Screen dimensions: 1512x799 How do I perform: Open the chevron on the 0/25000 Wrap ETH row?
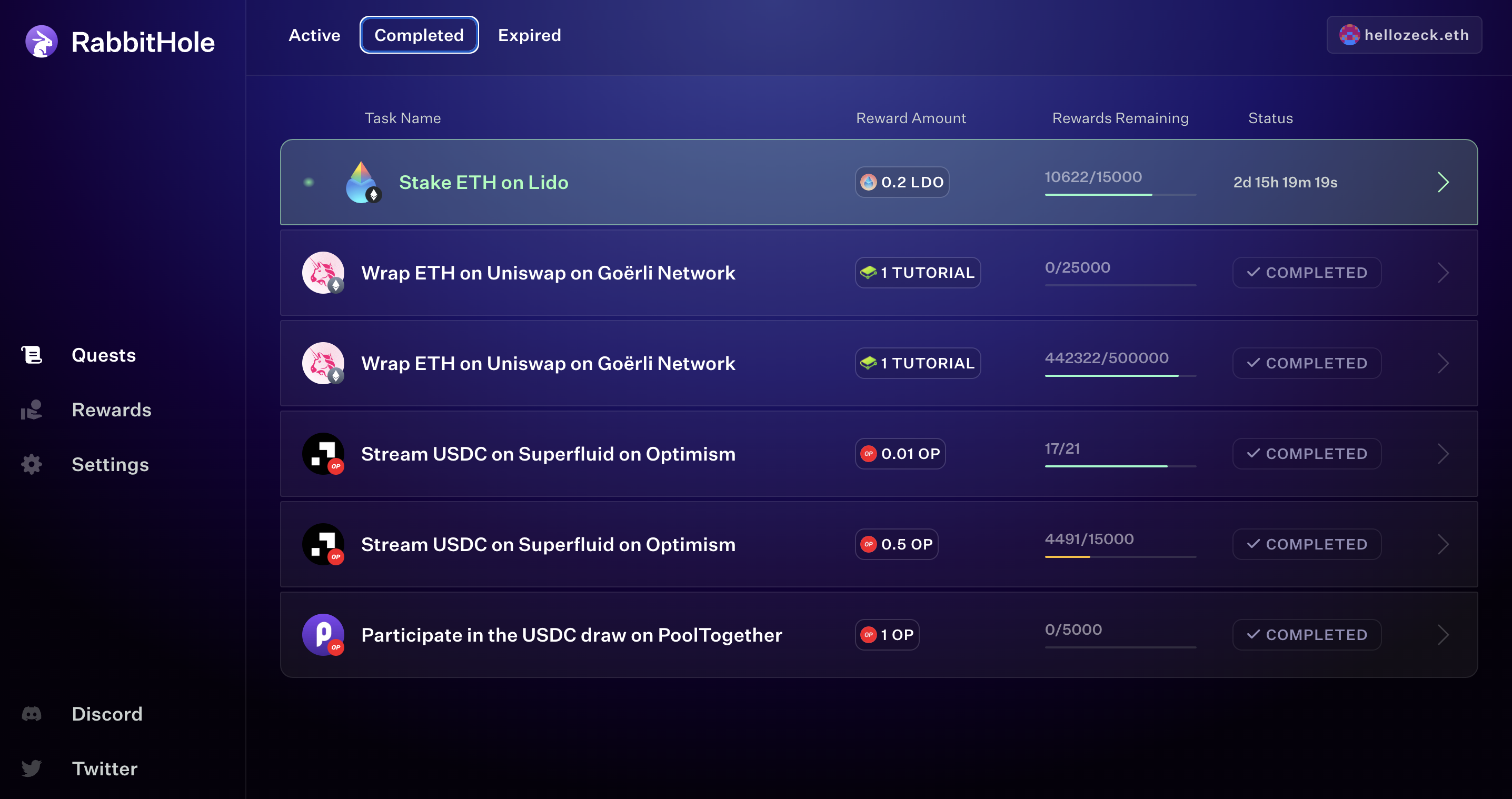pyautogui.click(x=1444, y=273)
